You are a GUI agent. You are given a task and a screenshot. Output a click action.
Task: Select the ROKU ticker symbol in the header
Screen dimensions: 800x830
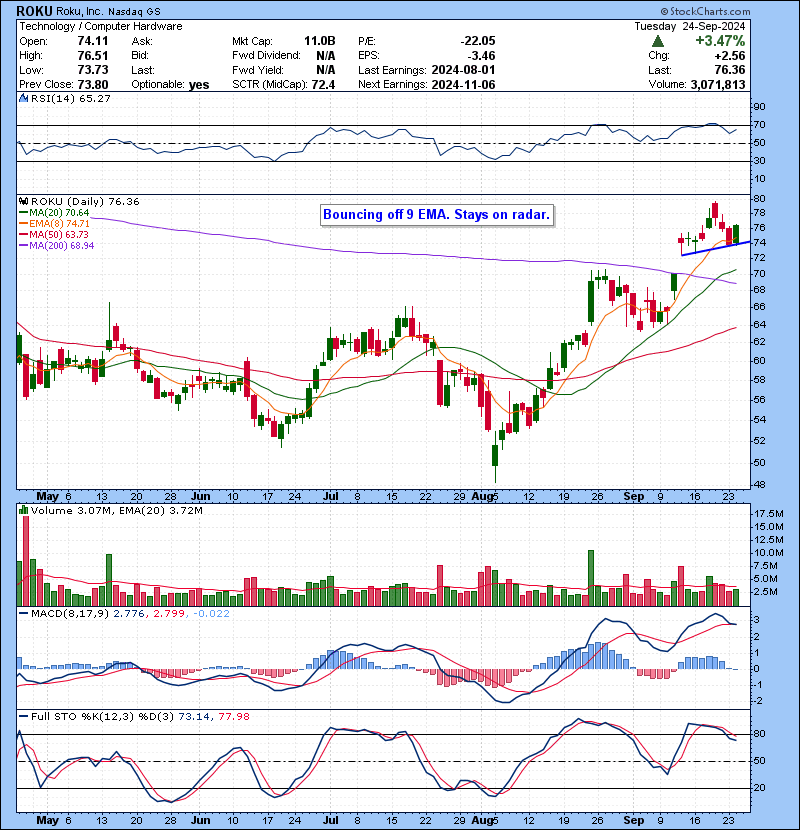click(x=34, y=11)
